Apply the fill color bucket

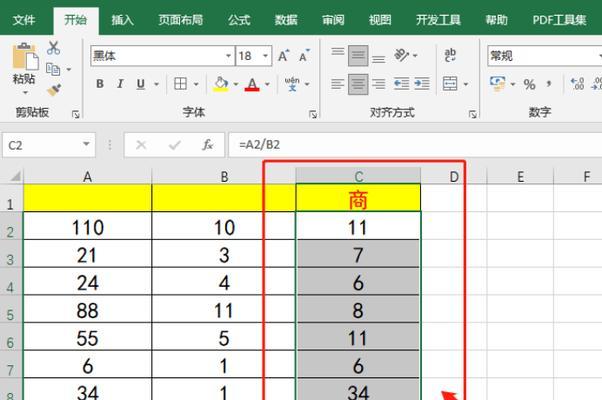click(x=221, y=84)
